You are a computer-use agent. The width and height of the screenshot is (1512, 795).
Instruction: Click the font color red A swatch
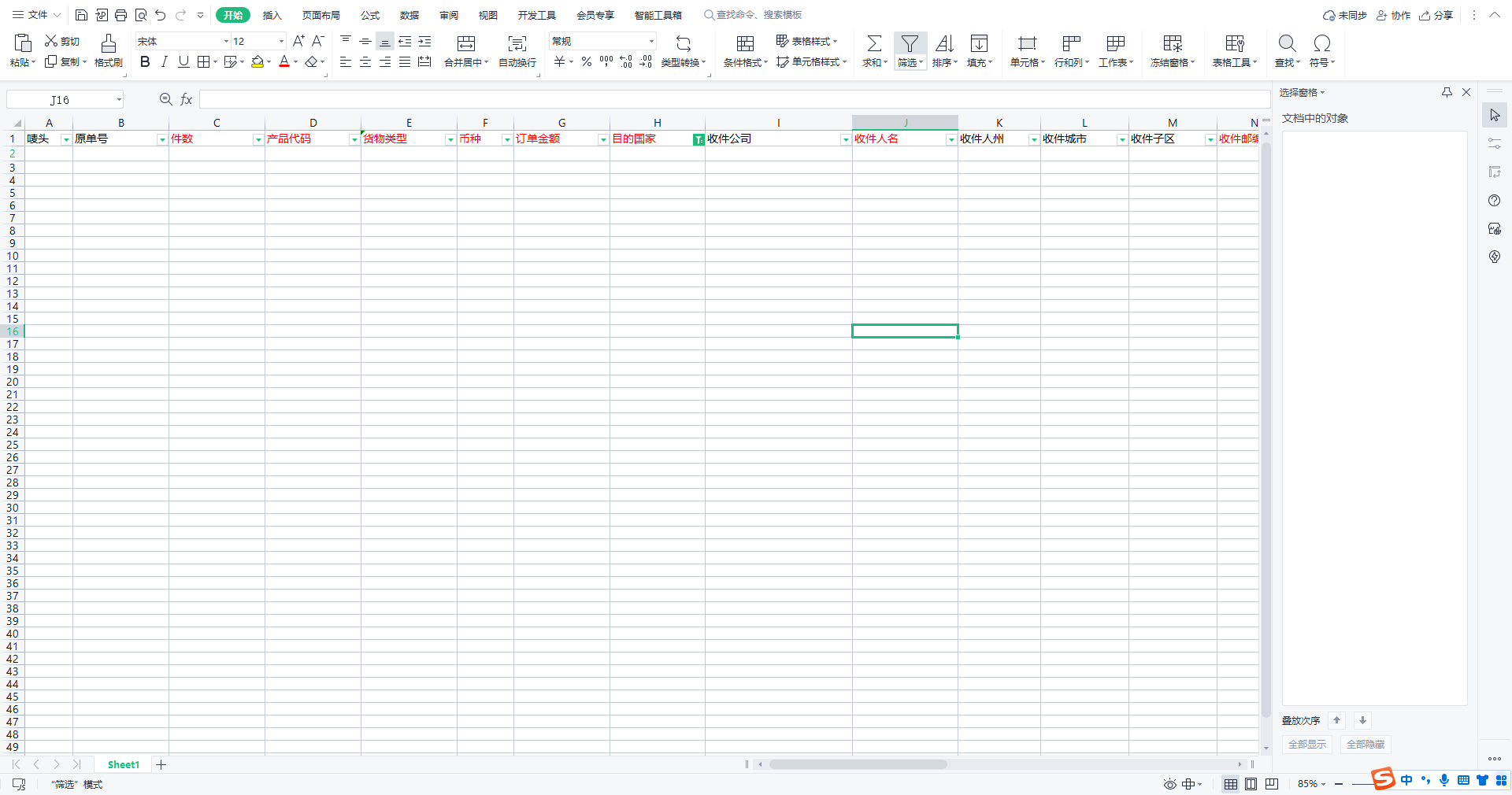284,62
